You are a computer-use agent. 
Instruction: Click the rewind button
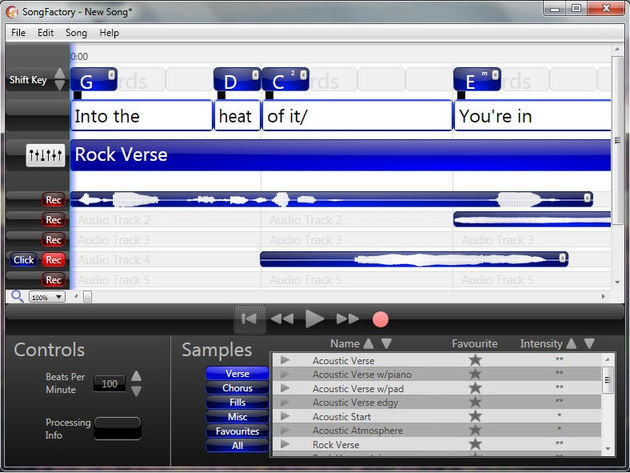[282, 319]
